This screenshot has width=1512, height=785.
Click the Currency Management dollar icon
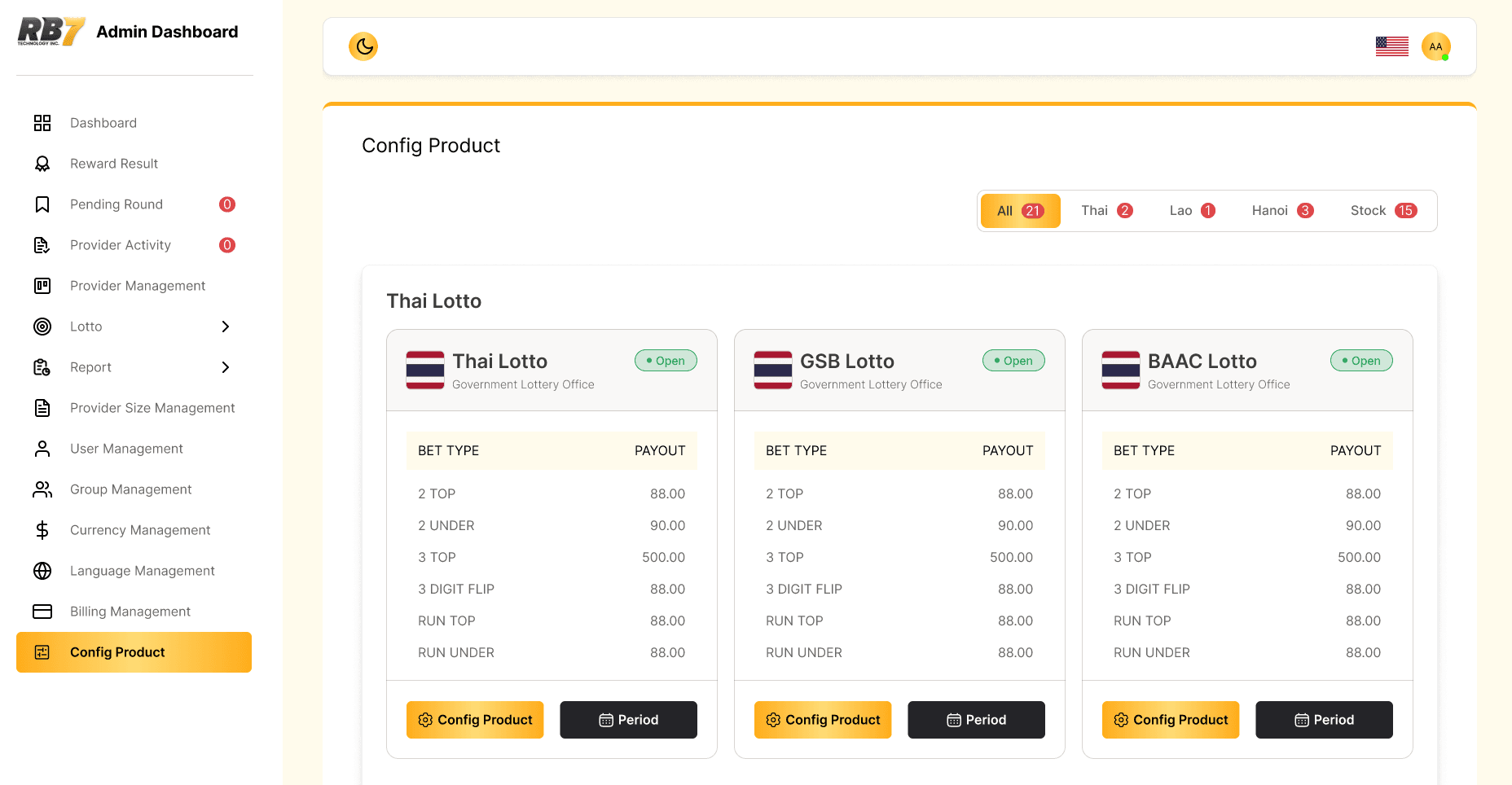[x=42, y=530]
